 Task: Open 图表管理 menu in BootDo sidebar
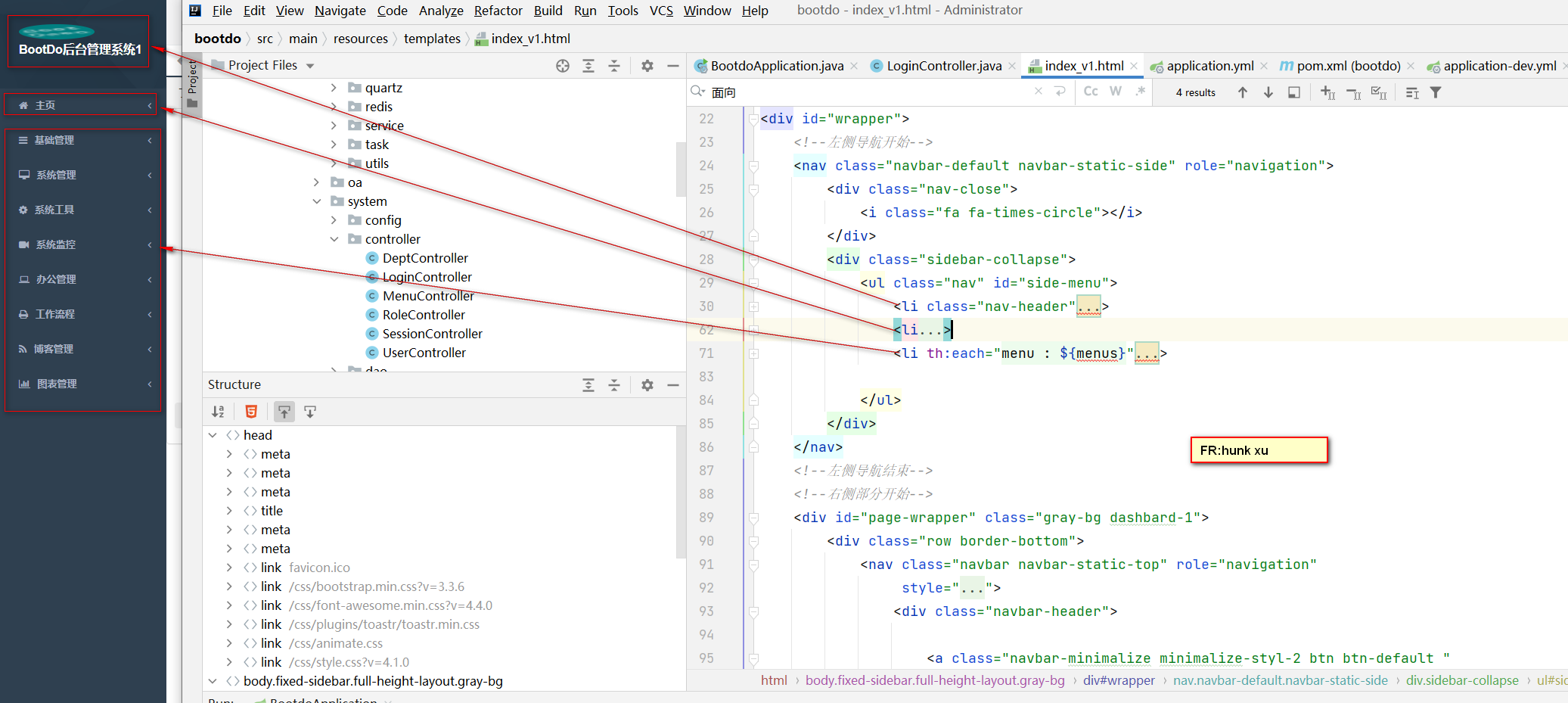coord(83,384)
